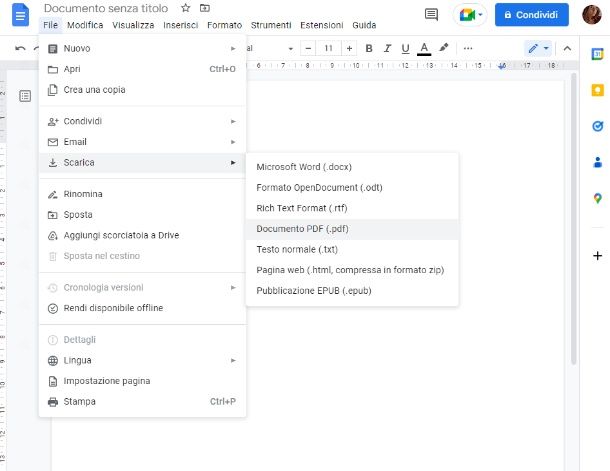
Task: Download as Pubblicazione EPUB (.epub)
Action: pos(352,290)
